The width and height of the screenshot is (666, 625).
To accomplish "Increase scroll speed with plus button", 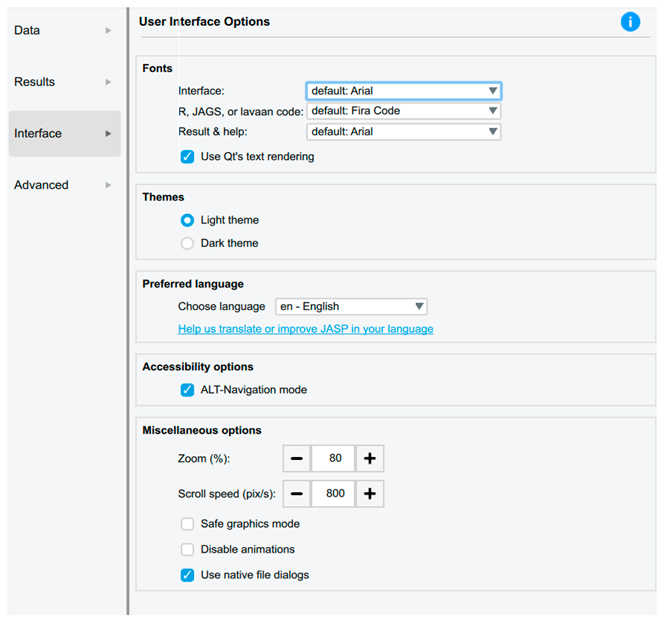I will [x=369, y=493].
